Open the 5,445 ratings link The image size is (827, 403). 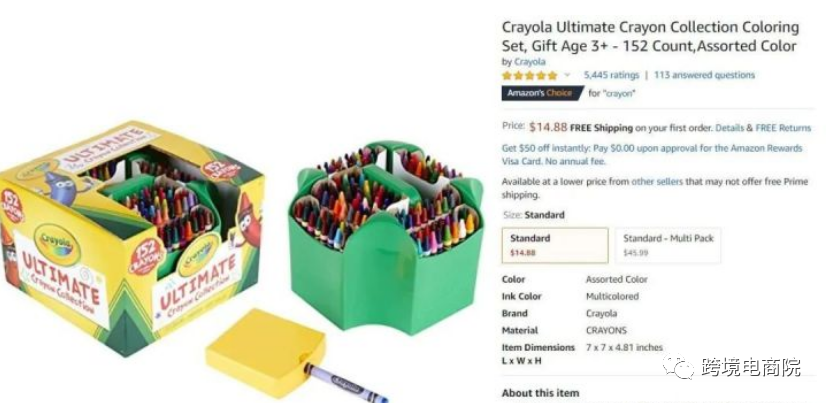[x=611, y=75]
